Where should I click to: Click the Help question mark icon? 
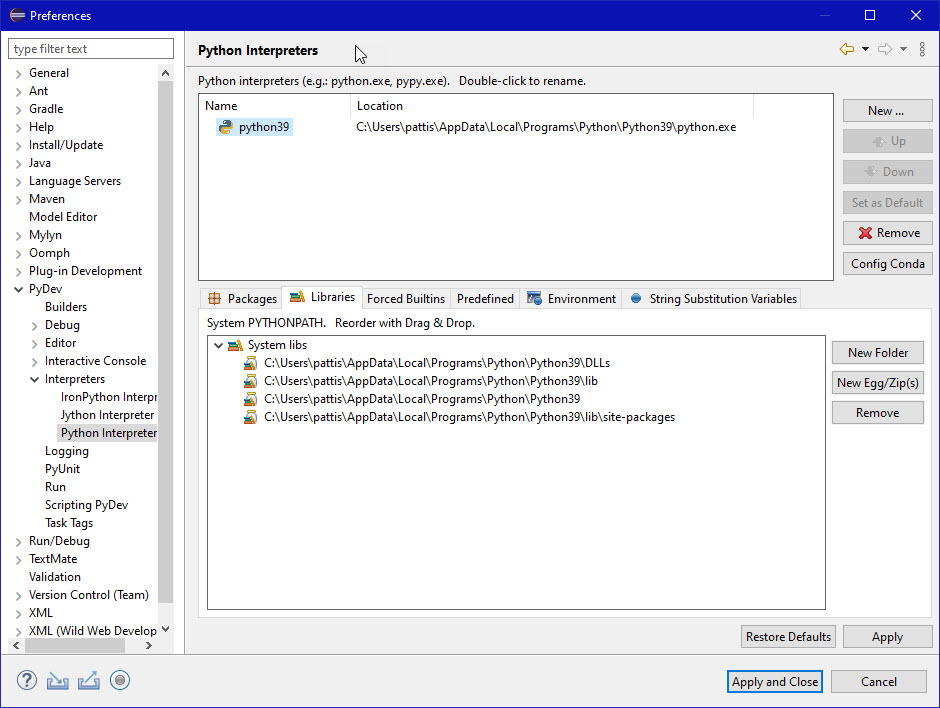27,681
